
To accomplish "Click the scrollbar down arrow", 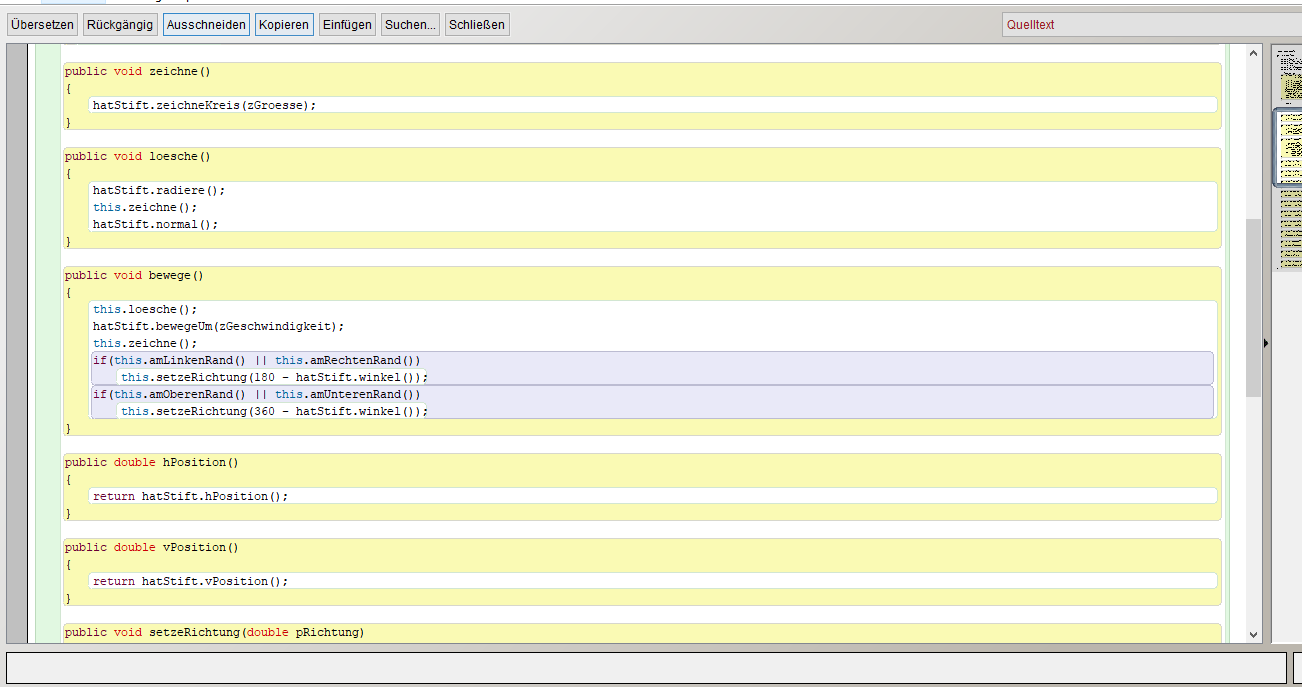I will [1253, 634].
